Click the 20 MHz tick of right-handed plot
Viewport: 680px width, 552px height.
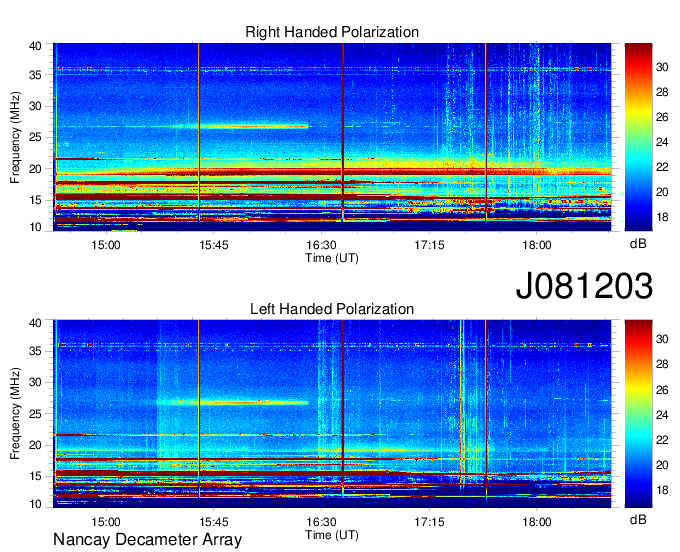pyautogui.click(x=35, y=169)
